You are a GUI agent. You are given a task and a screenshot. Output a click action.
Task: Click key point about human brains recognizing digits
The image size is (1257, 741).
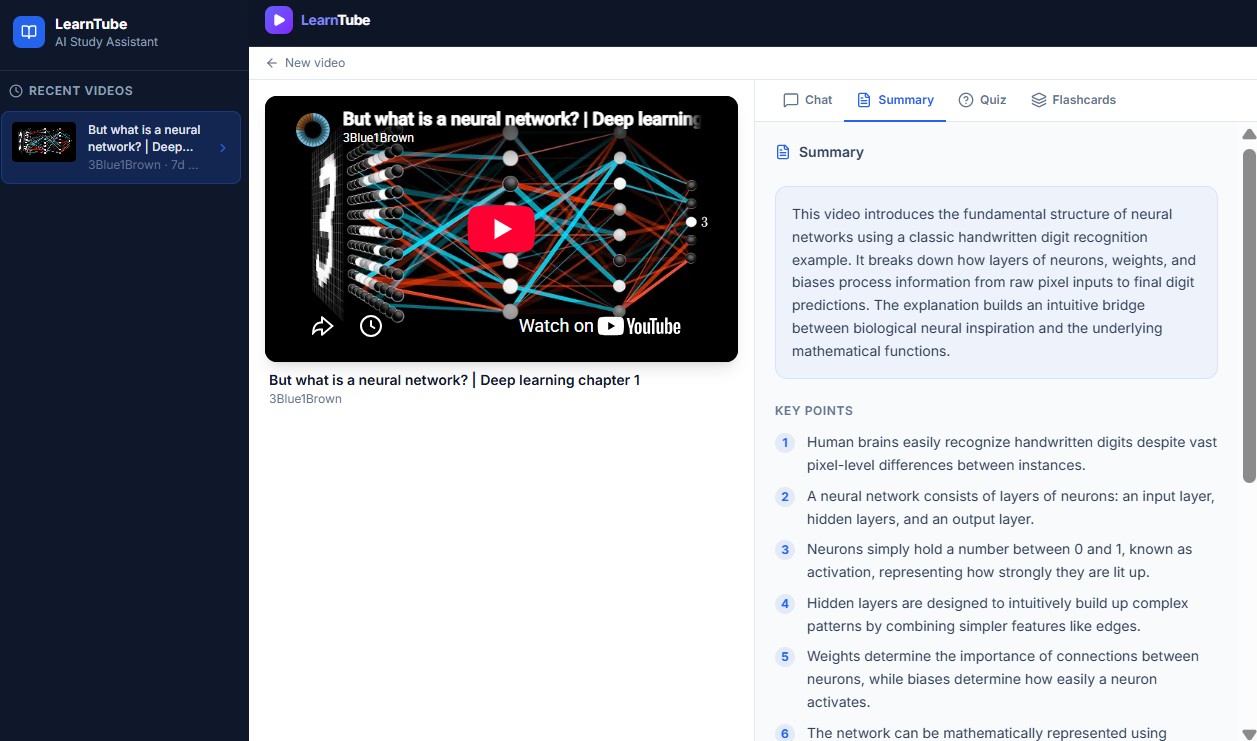pyautogui.click(x=1012, y=454)
